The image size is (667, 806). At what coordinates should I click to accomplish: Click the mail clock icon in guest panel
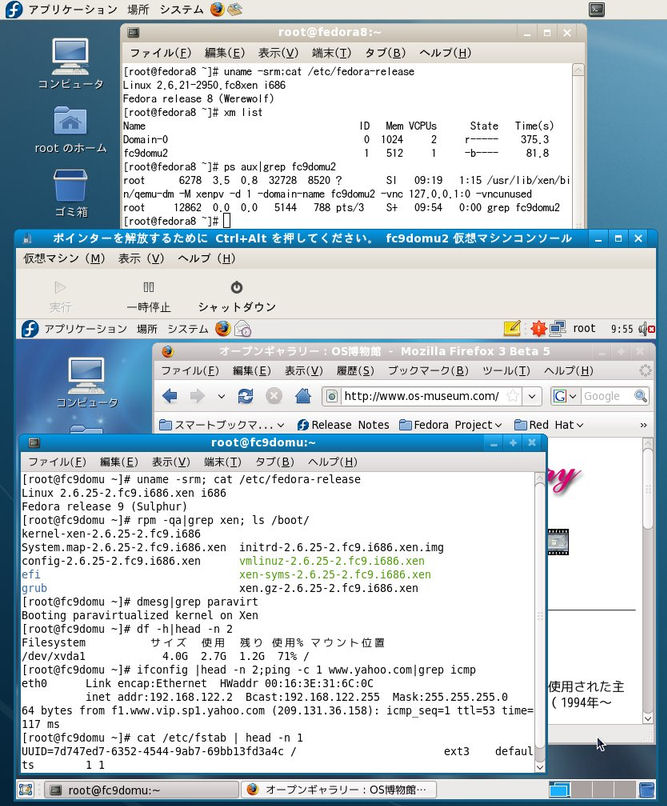(243, 329)
